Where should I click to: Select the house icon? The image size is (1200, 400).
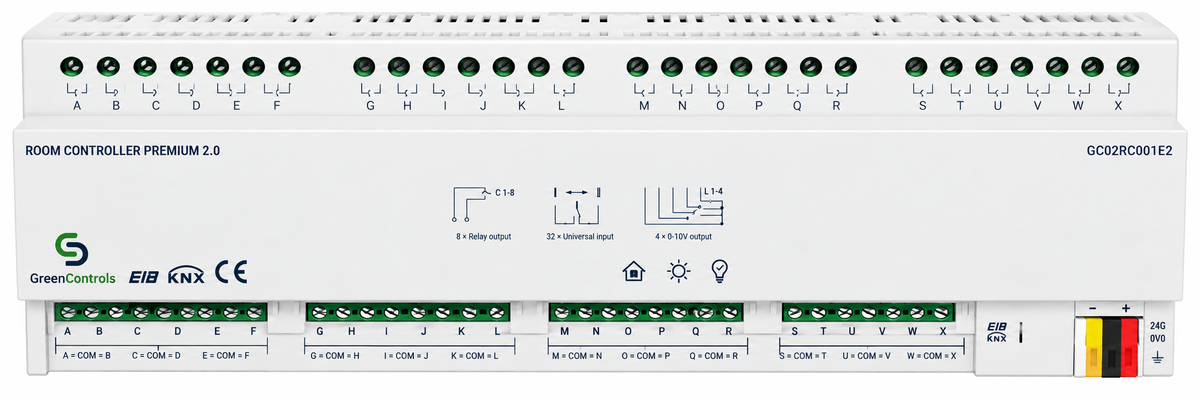click(633, 271)
